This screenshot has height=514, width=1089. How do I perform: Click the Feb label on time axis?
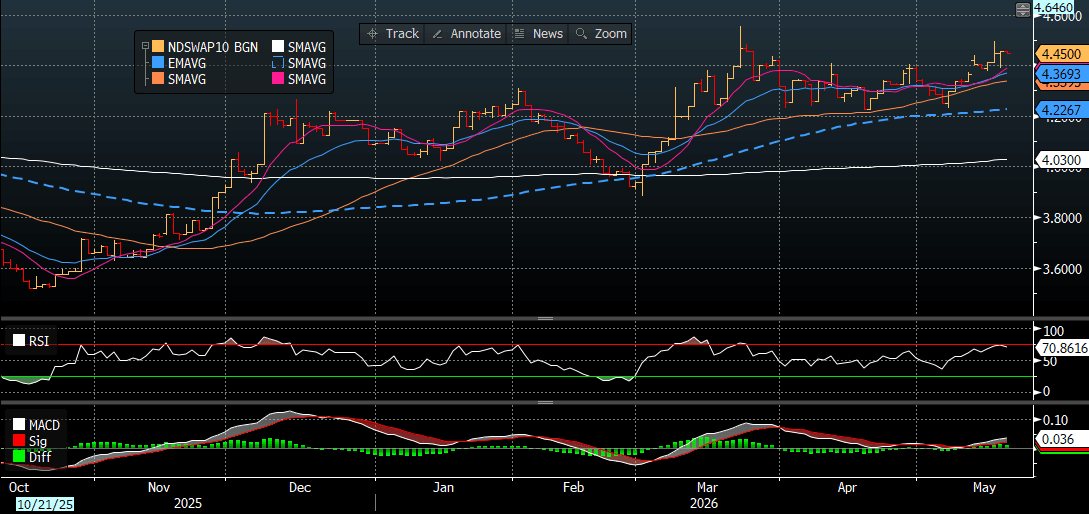574,488
